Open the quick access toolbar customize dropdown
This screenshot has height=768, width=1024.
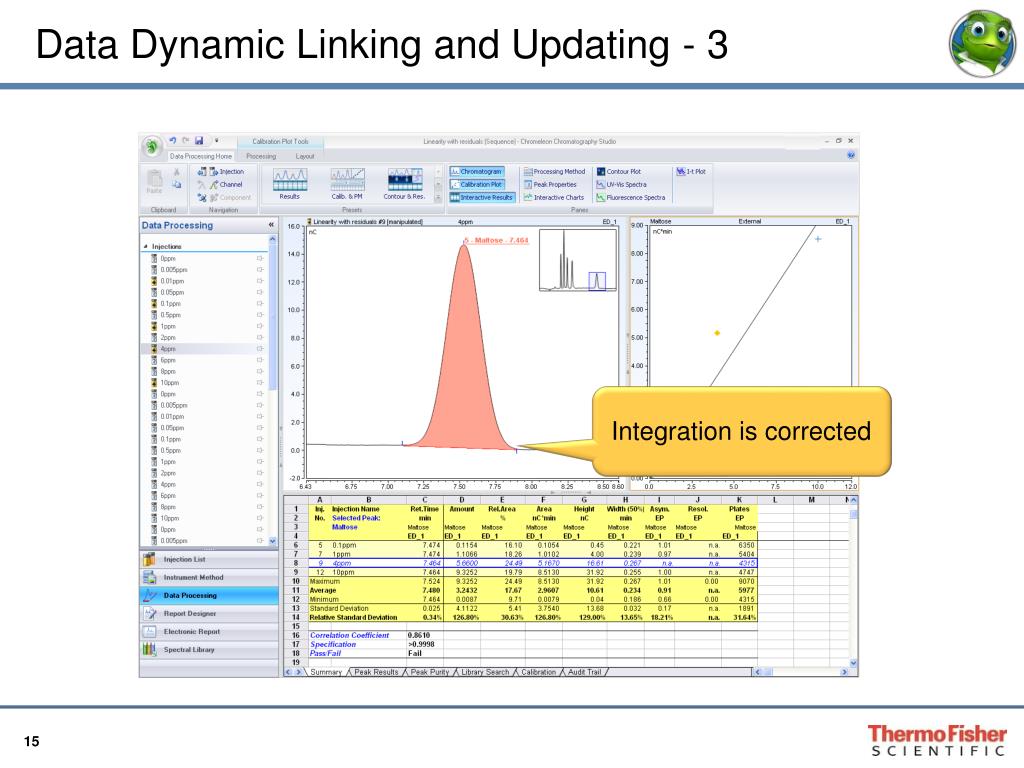point(217,140)
